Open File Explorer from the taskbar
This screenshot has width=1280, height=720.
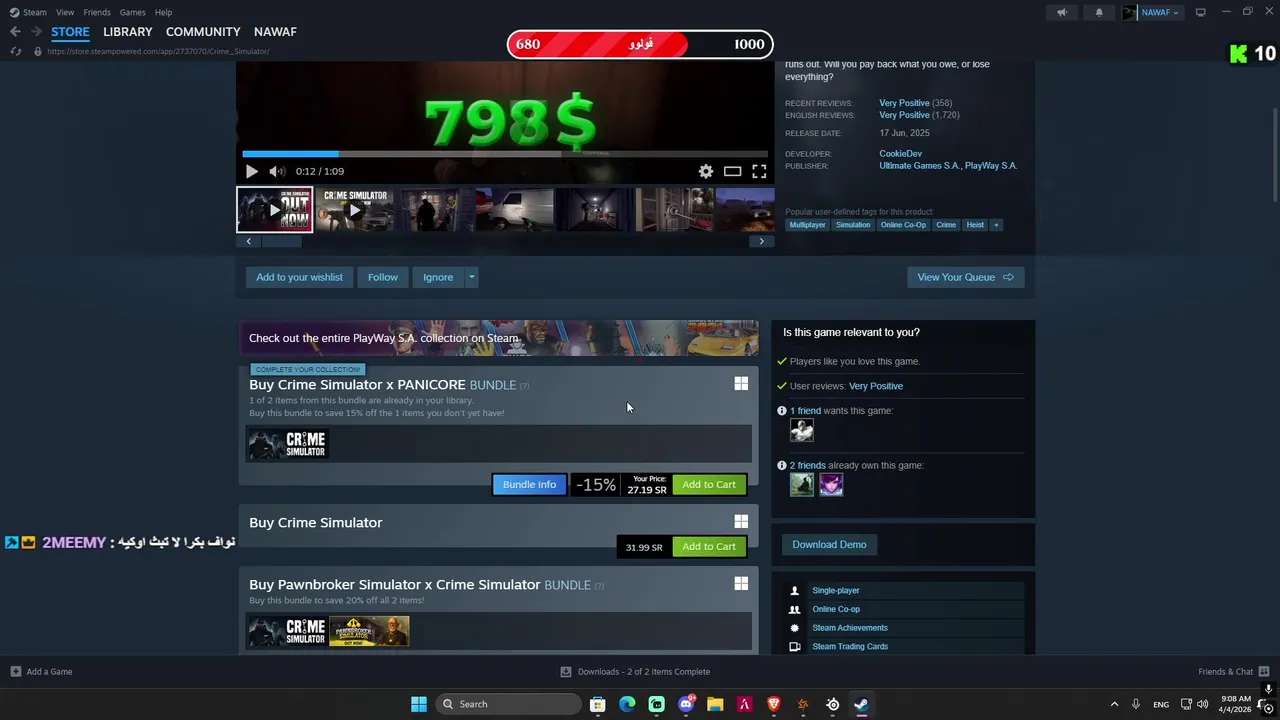pyautogui.click(x=715, y=704)
